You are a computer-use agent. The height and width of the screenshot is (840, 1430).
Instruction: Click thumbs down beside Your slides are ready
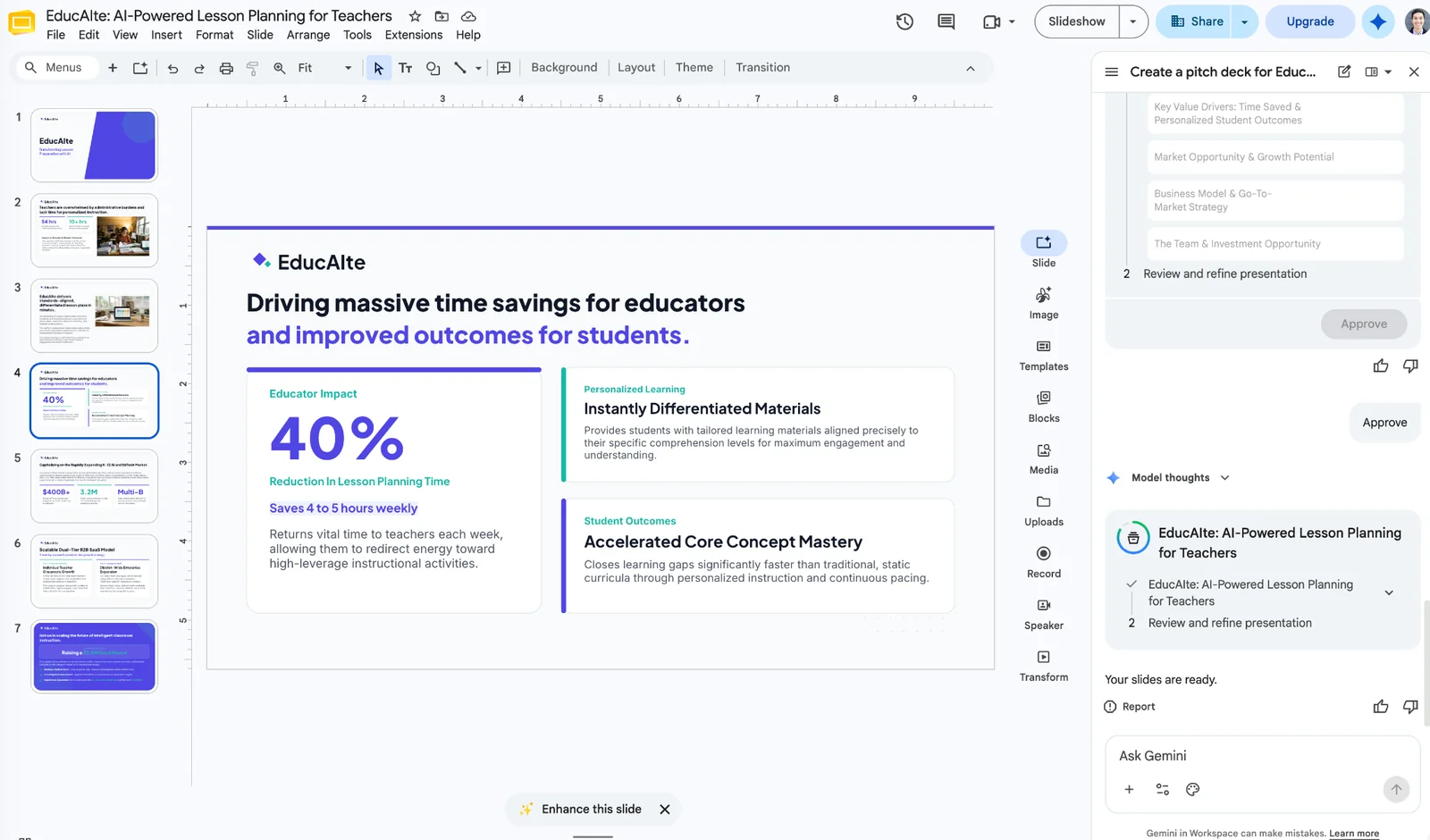tap(1410, 707)
